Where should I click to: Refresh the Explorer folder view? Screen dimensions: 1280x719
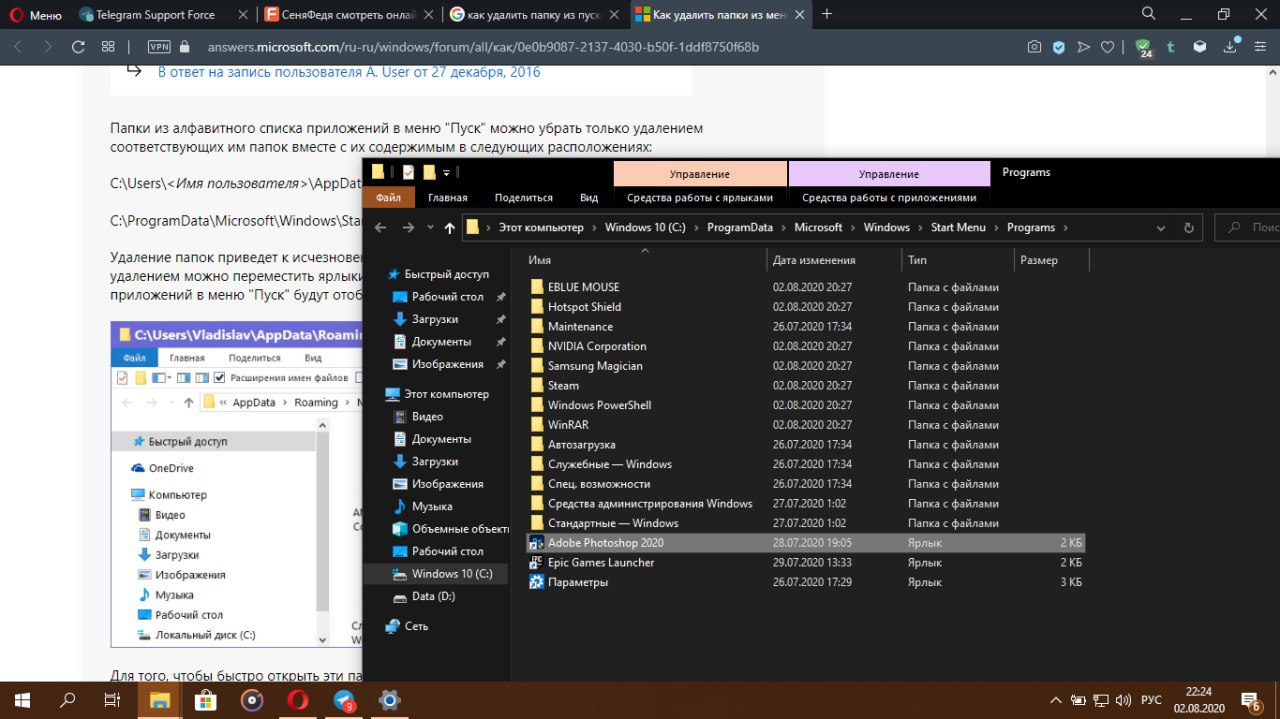coord(1188,227)
